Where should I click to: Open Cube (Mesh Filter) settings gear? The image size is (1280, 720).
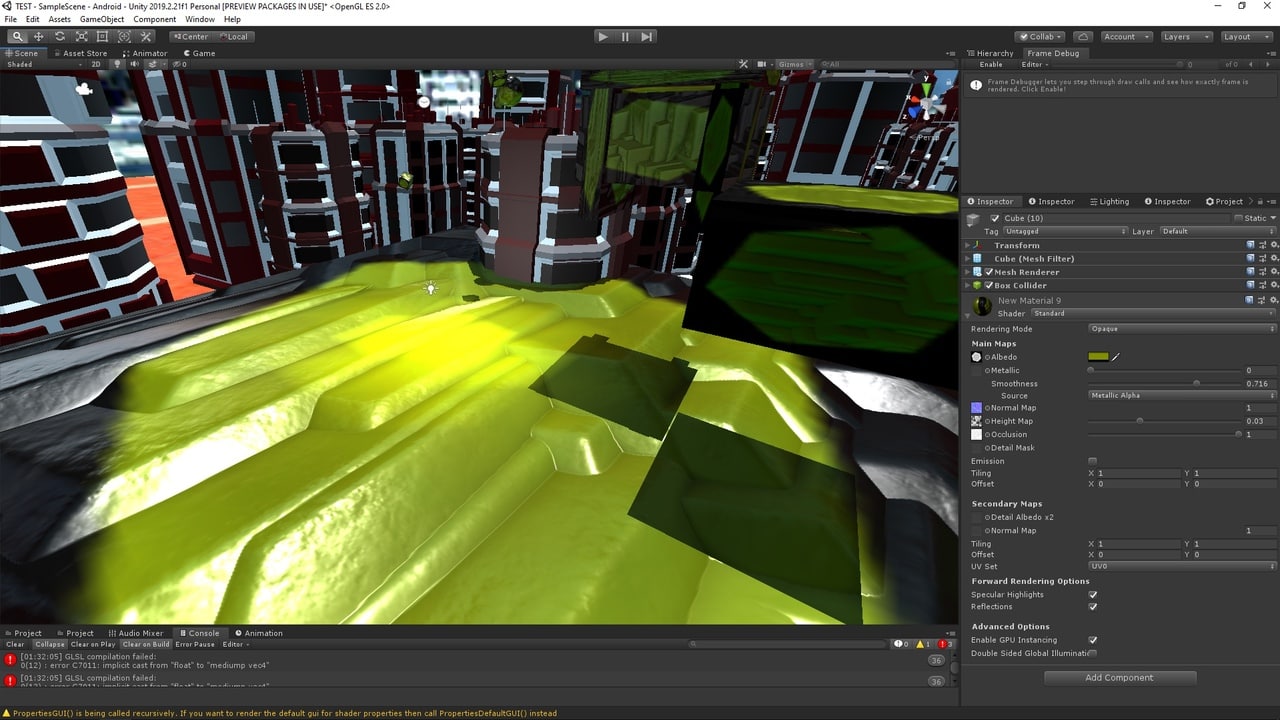[x=1273, y=258]
